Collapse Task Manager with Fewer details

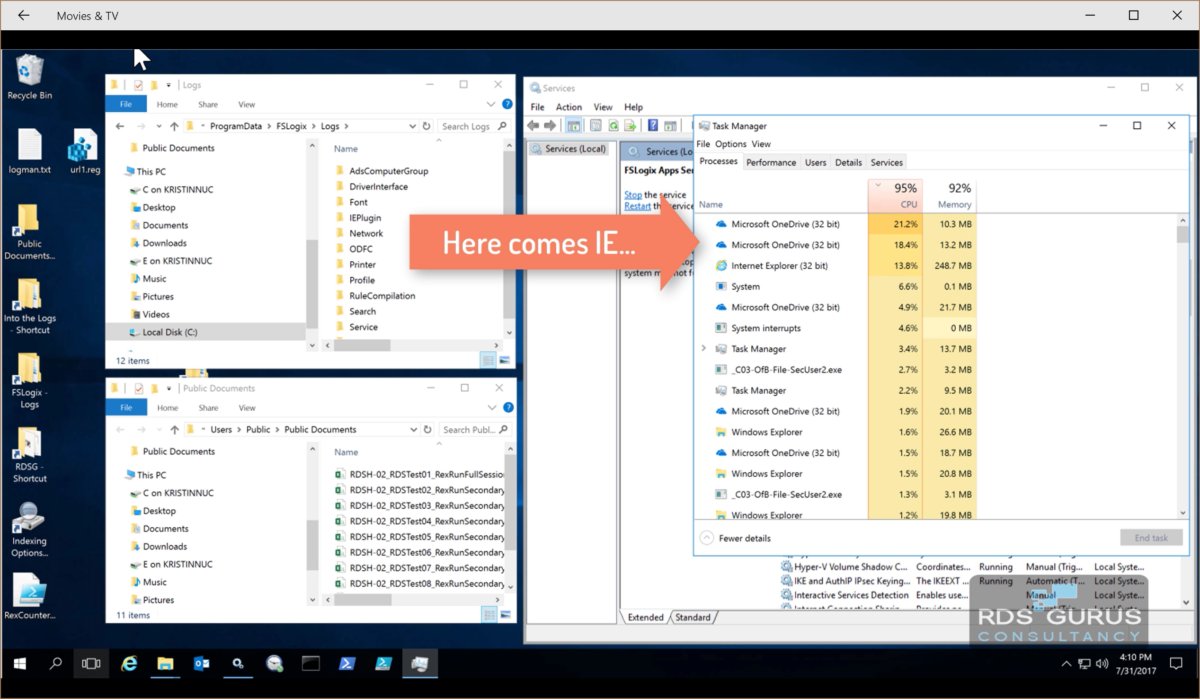click(x=736, y=538)
